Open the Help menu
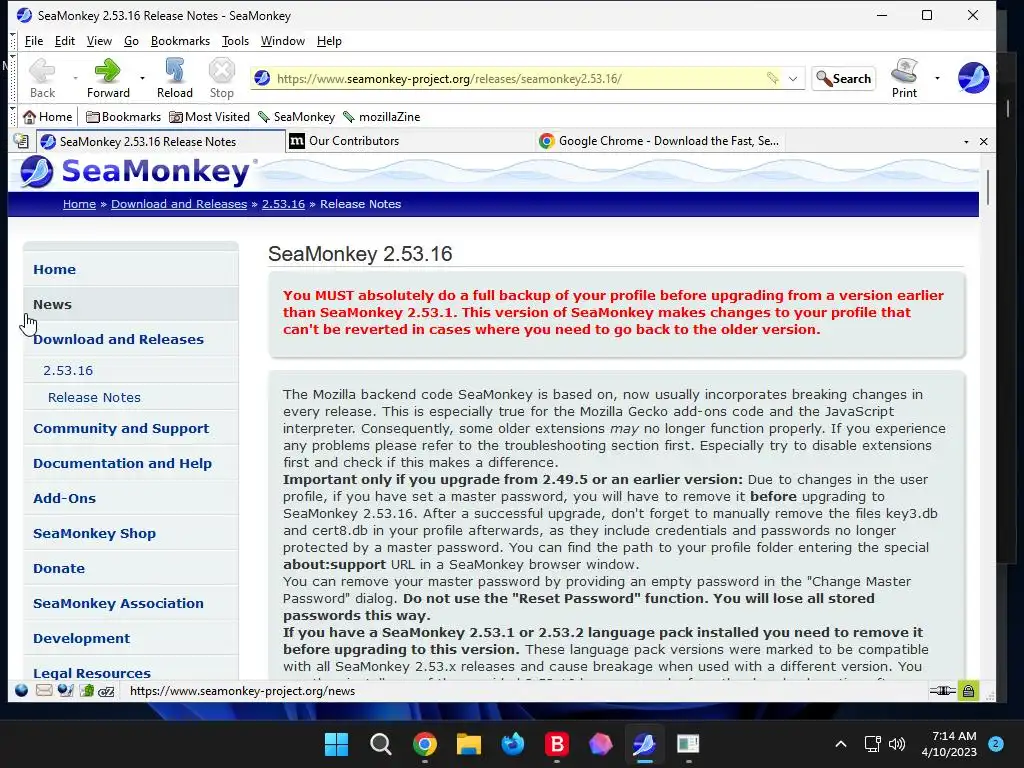Image resolution: width=1024 pixels, height=768 pixels. click(329, 41)
